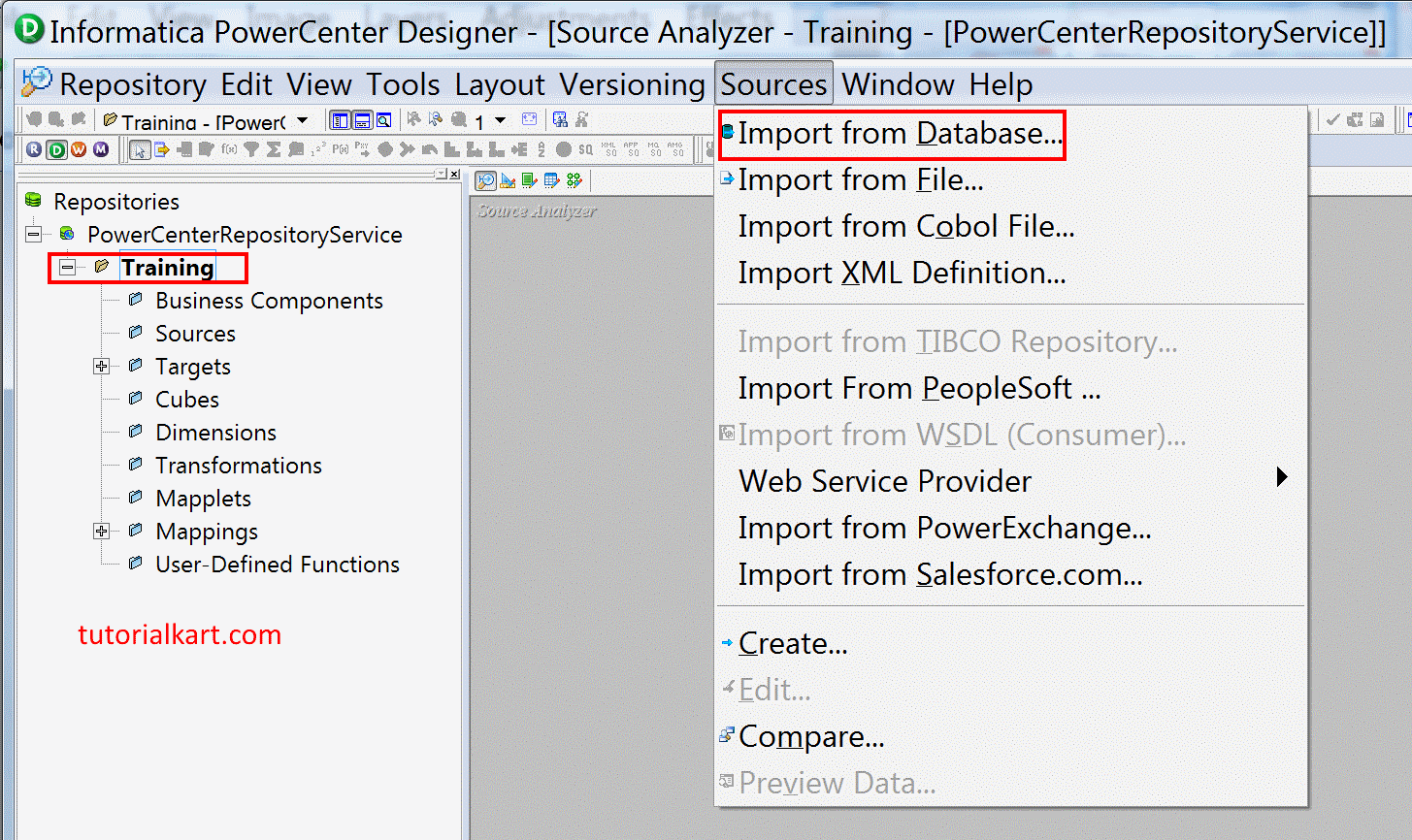1412x840 pixels.
Task: Open the Web Service Provider submenu
Action: click(x=1010, y=481)
